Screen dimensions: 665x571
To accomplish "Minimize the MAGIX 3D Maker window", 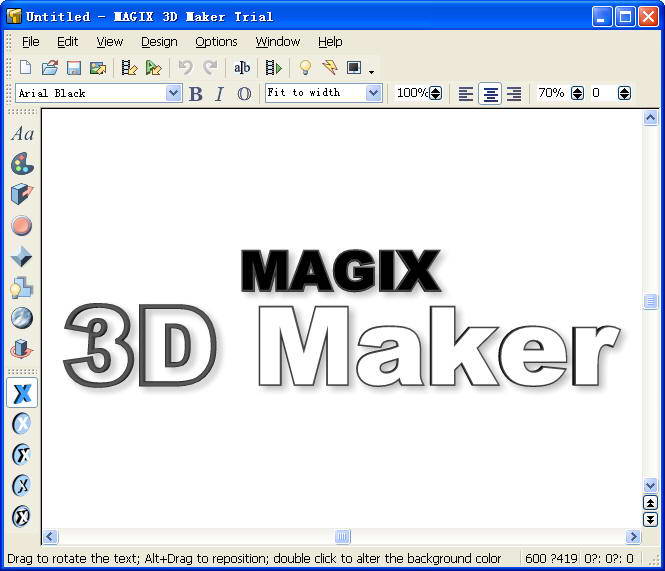I will tap(601, 17).
